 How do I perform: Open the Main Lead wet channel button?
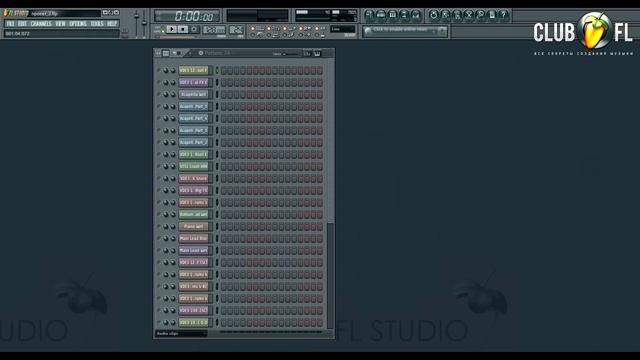click(x=193, y=250)
